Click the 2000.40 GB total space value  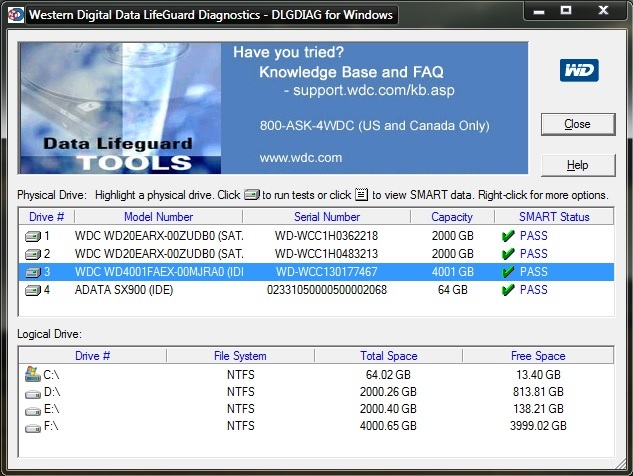(388, 409)
